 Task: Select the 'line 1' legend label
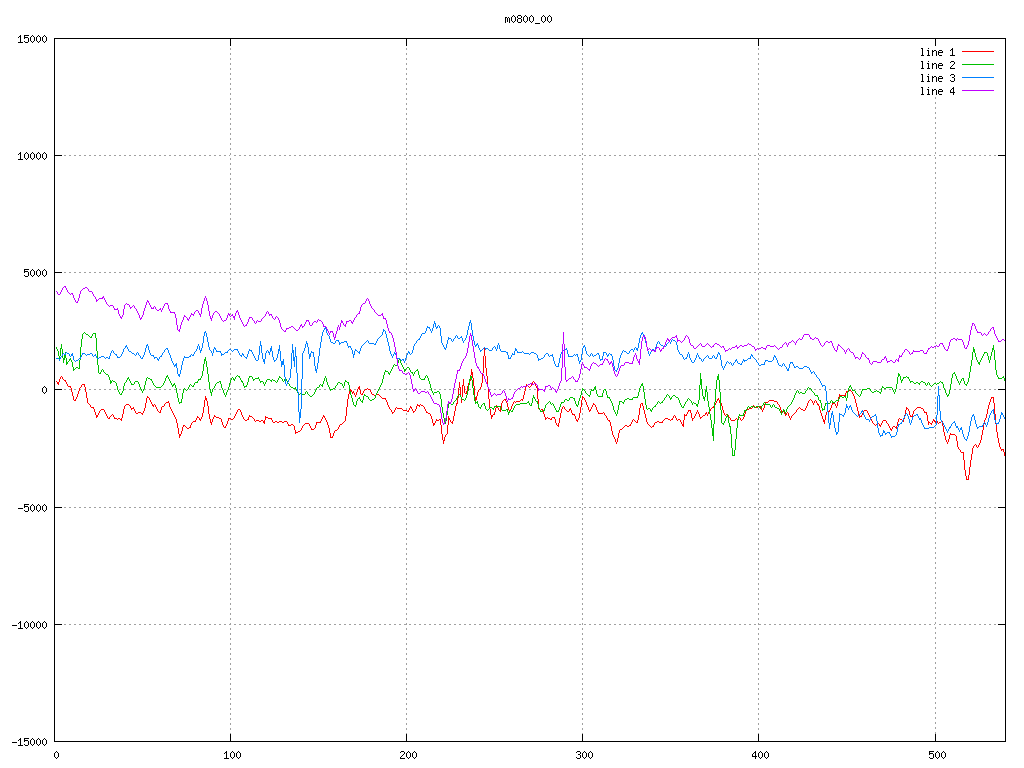click(937, 52)
